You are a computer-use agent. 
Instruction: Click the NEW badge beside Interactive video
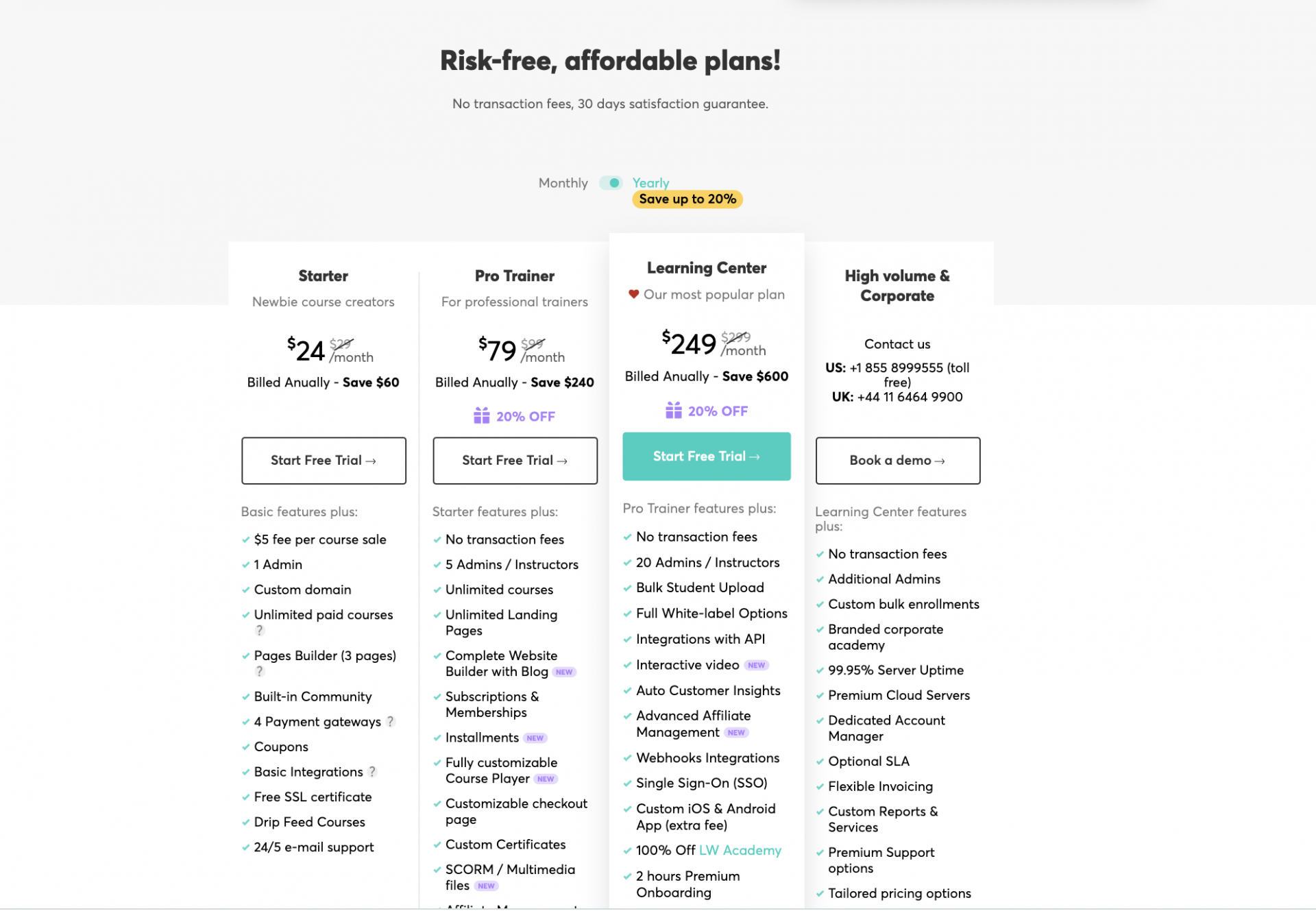756,665
